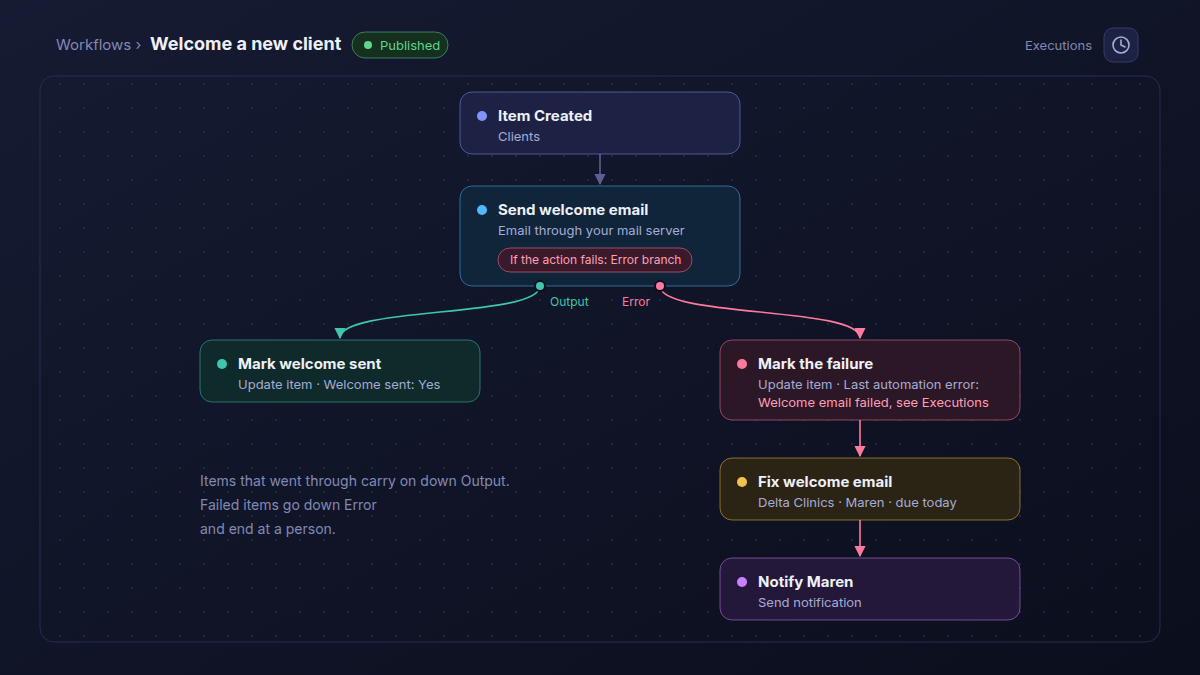Click 'Update item · Welcome sent: Yes' text
The width and height of the screenshot is (1200, 675).
click(x=339, y=385)
